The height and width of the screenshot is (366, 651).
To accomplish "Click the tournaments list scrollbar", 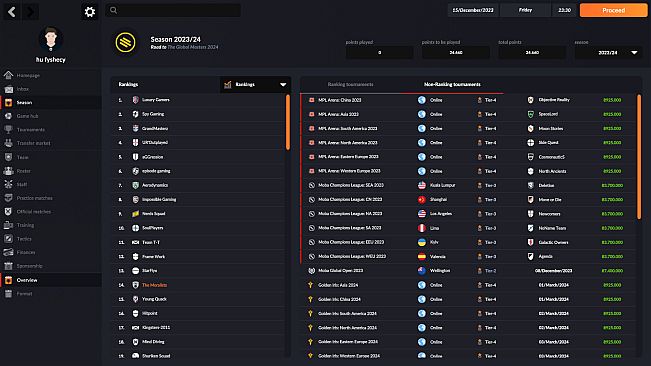I will [x=639, y=157].
